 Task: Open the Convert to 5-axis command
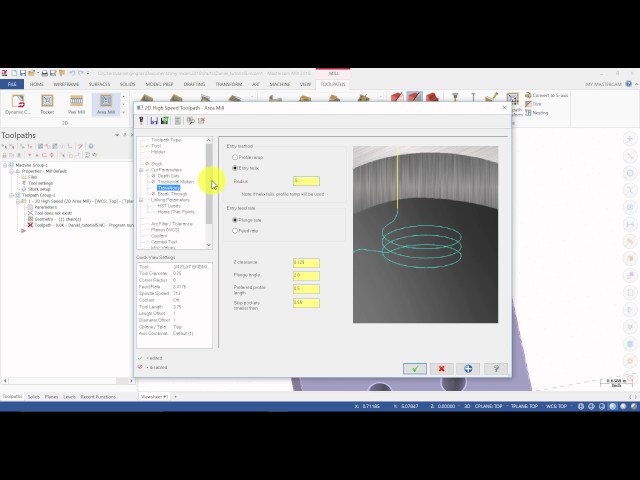tap(546, 95)
